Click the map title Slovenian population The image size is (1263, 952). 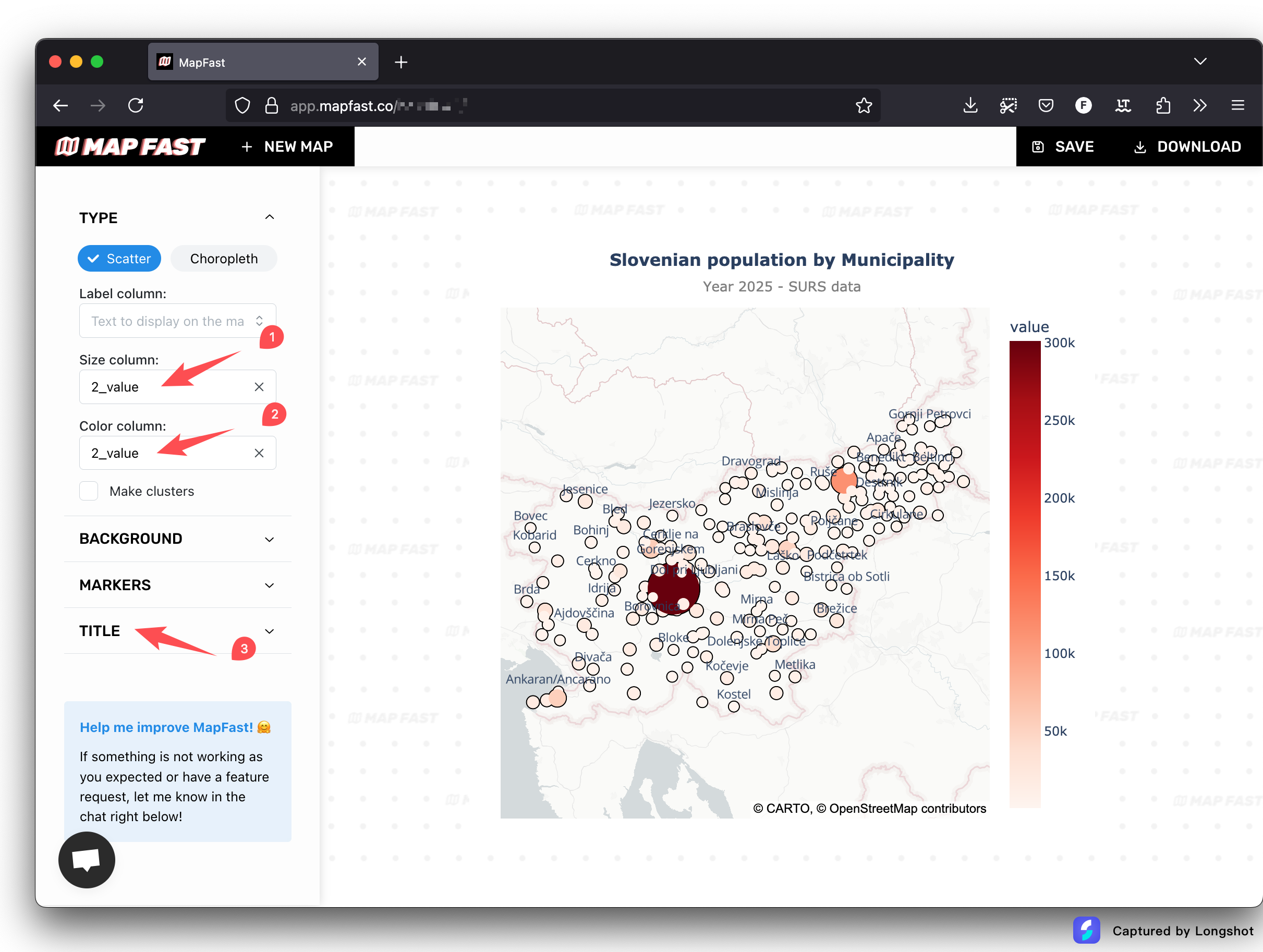782,260
